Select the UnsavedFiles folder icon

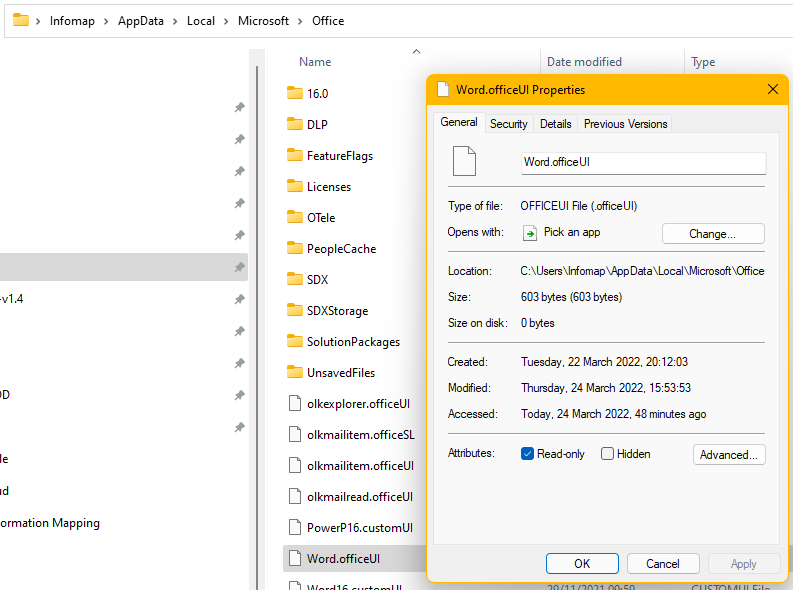click(x=294, y=372)
